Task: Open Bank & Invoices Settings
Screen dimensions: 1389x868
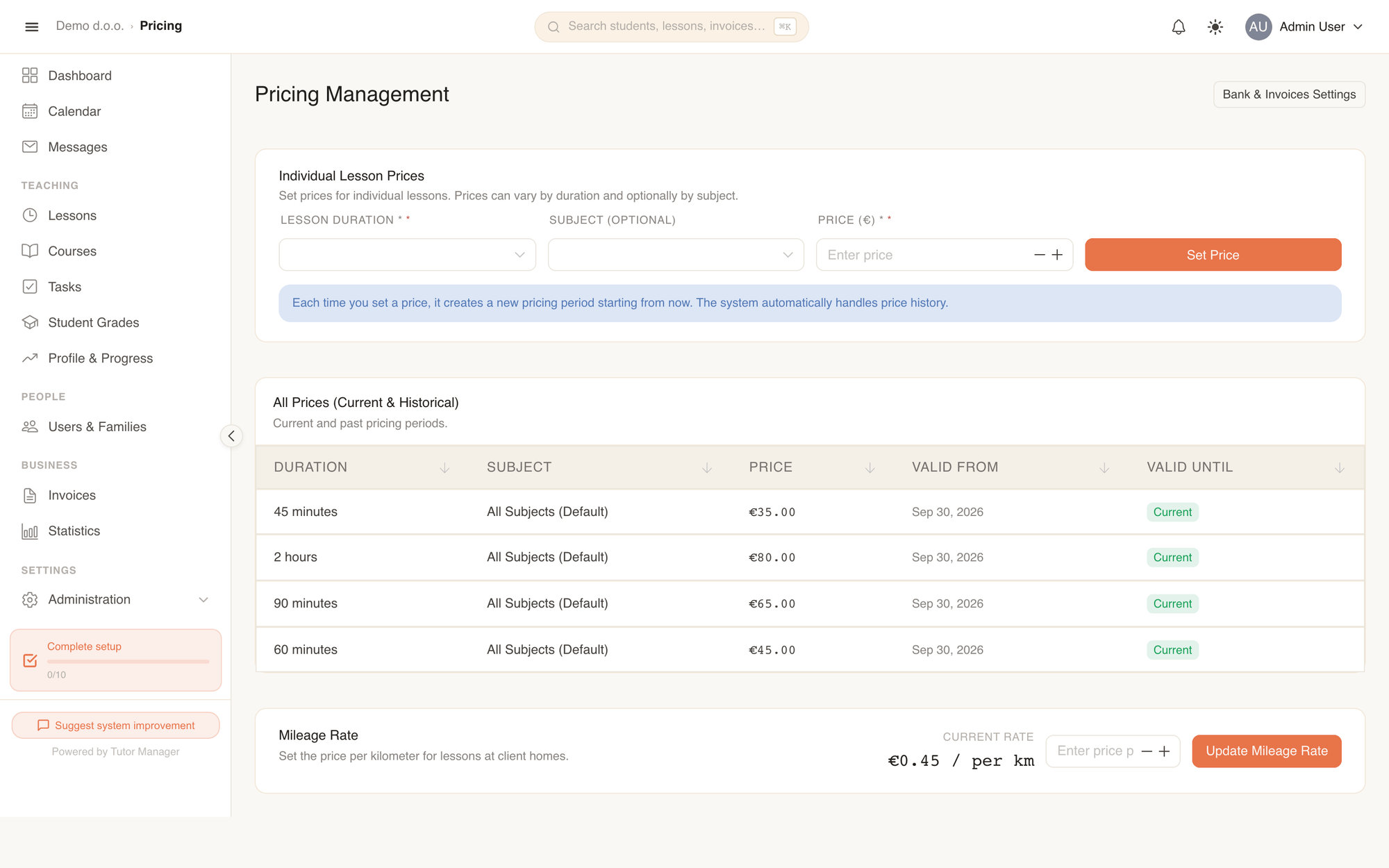Action: point(1289,94)
